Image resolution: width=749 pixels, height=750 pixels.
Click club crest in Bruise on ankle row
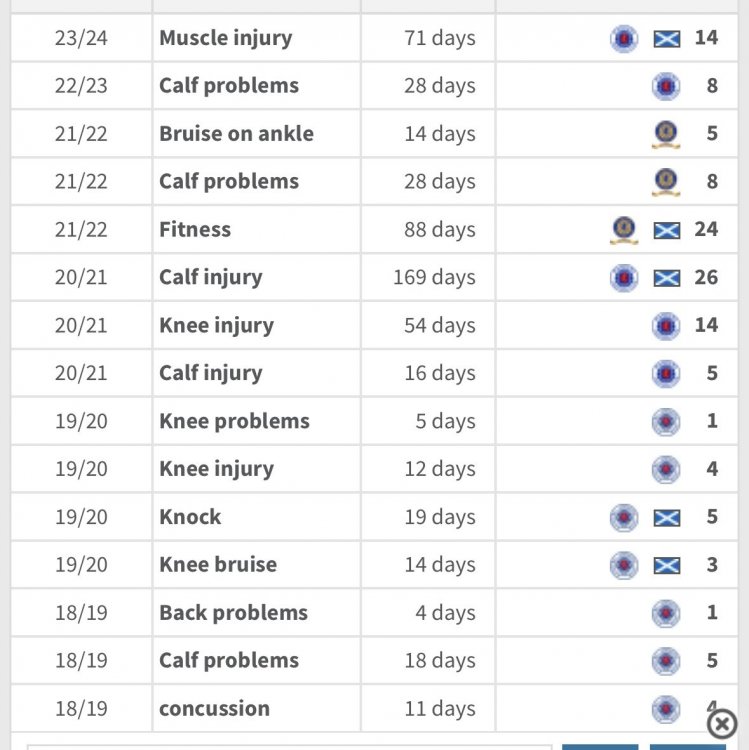[666, 134]
